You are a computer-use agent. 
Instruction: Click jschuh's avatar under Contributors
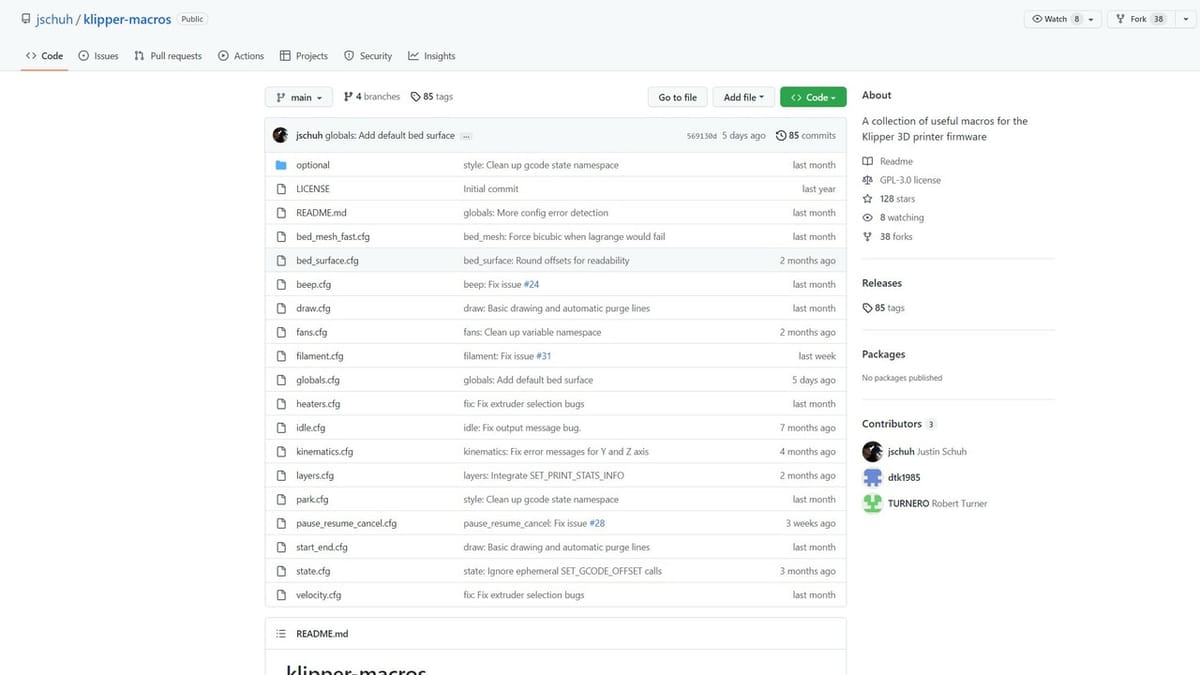[x=872, y=451]
